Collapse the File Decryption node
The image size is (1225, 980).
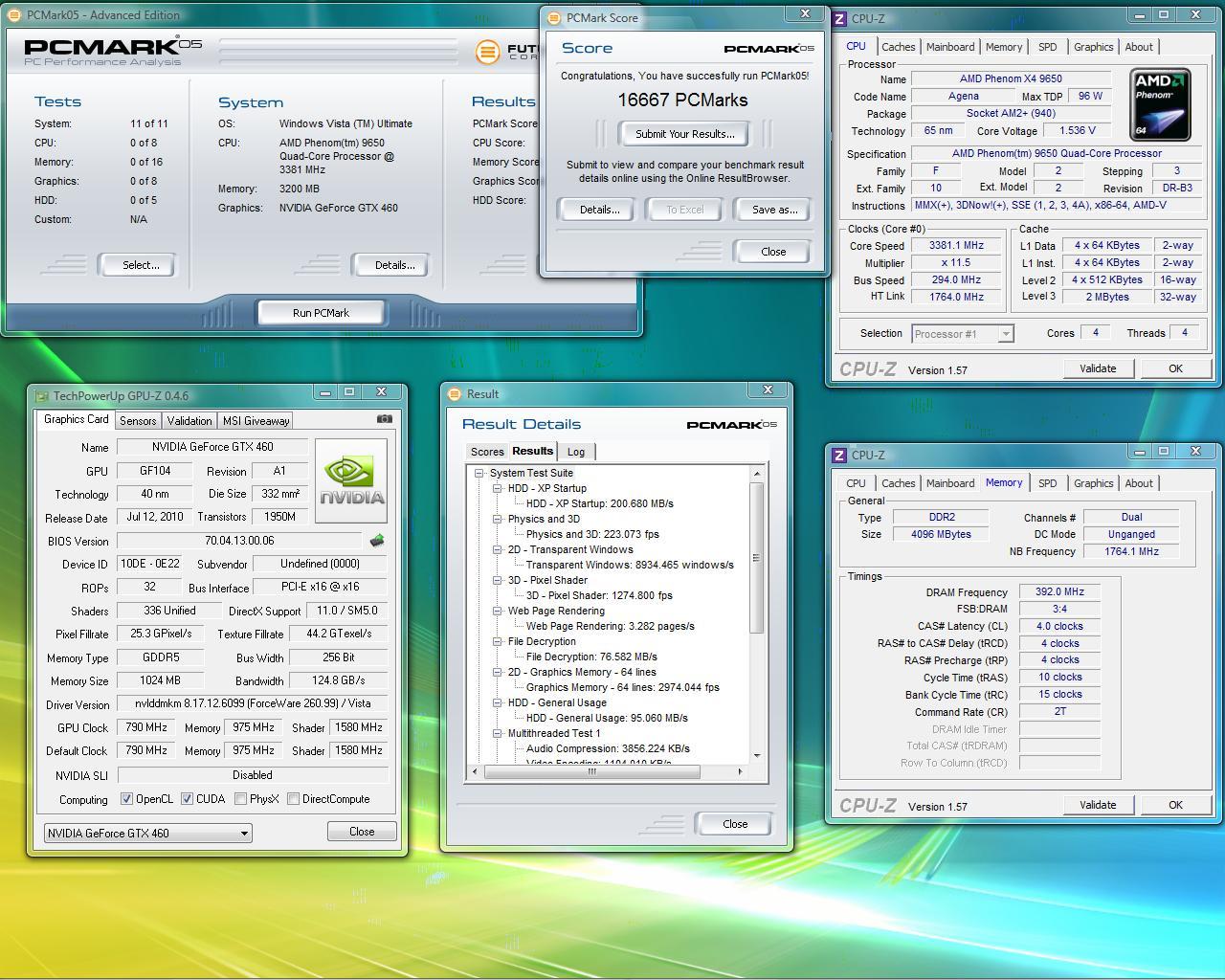click(497, 641)
